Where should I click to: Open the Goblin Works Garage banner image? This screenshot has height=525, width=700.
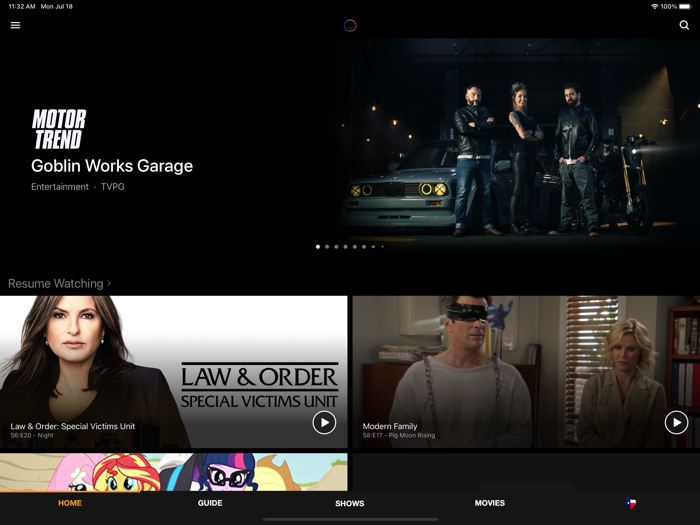point(513,143)
